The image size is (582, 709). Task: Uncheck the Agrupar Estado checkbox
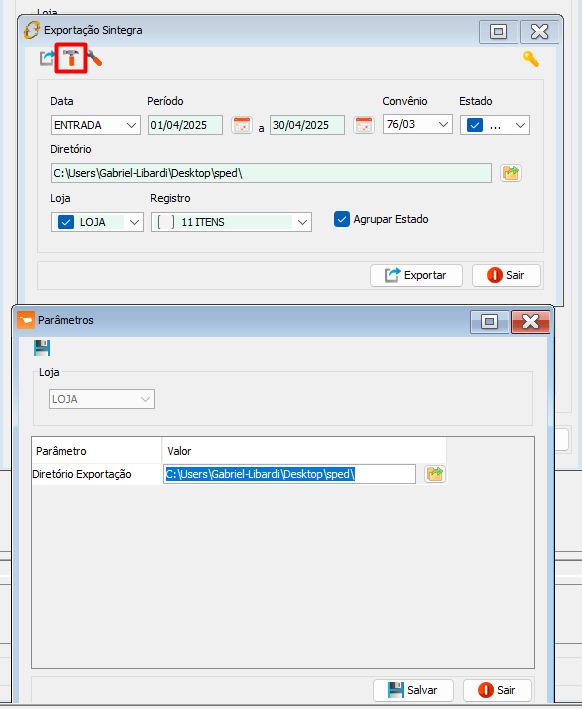point(342,219)
